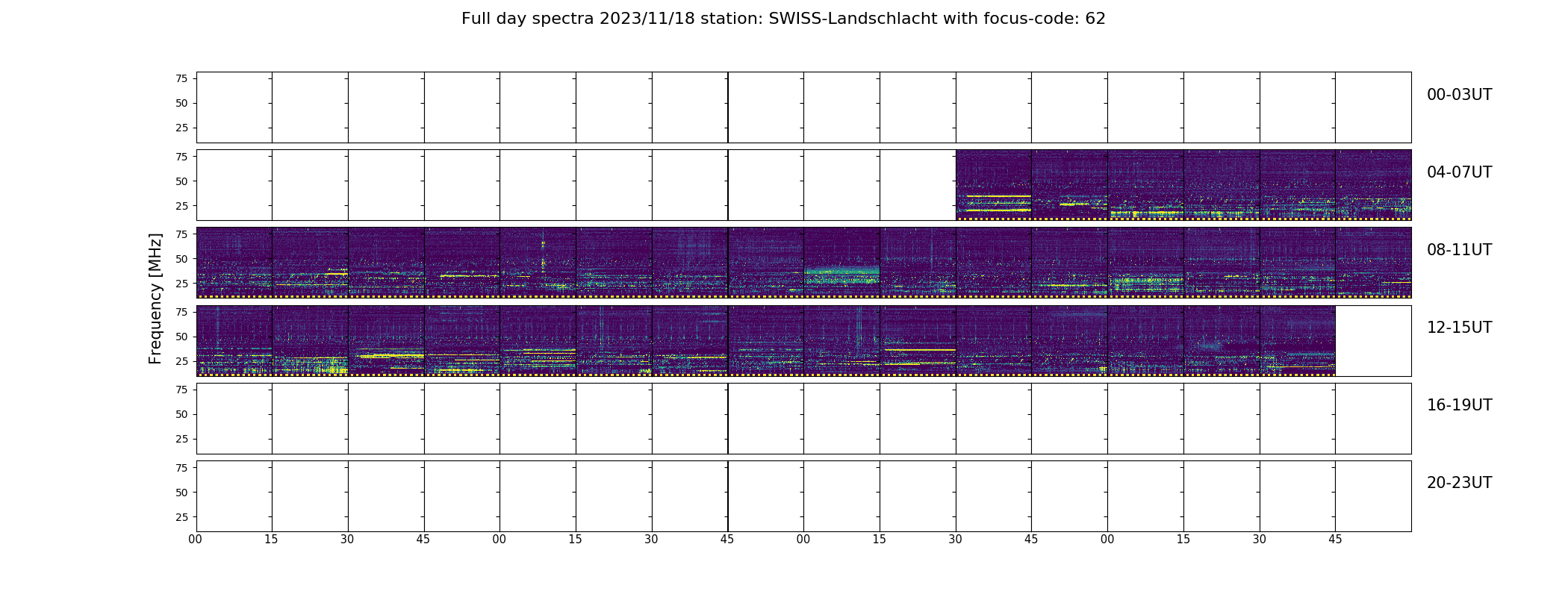Select the 15:15 spectrogram panel in 12-15UT row
This screenshot has height=597, width=1568.
[x=1222, y=340]
